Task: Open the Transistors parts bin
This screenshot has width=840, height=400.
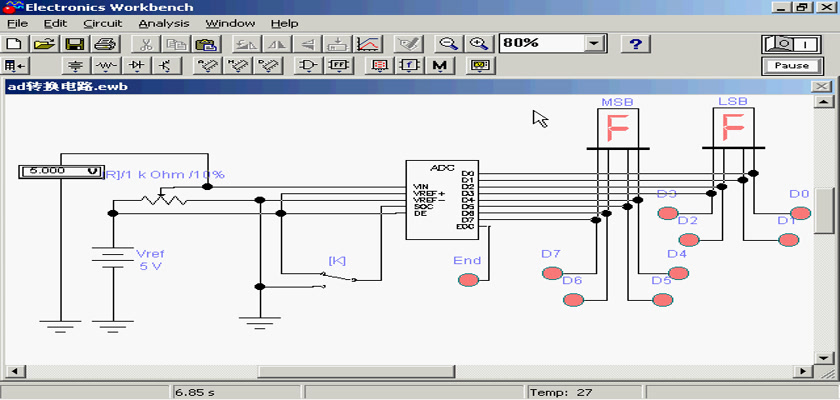Action: 167,66
